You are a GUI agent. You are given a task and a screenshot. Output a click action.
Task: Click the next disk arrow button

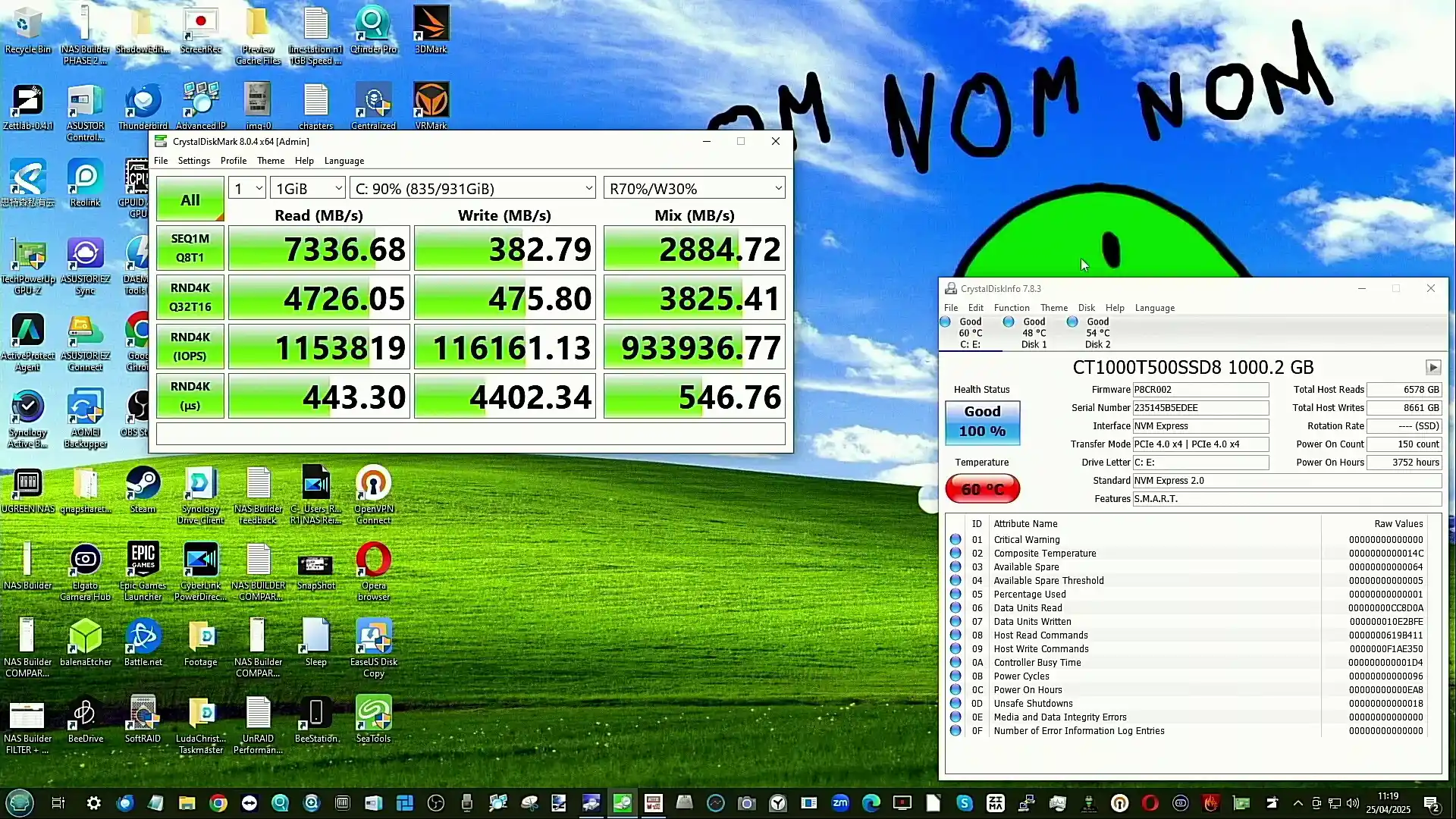click(1432, 367)
